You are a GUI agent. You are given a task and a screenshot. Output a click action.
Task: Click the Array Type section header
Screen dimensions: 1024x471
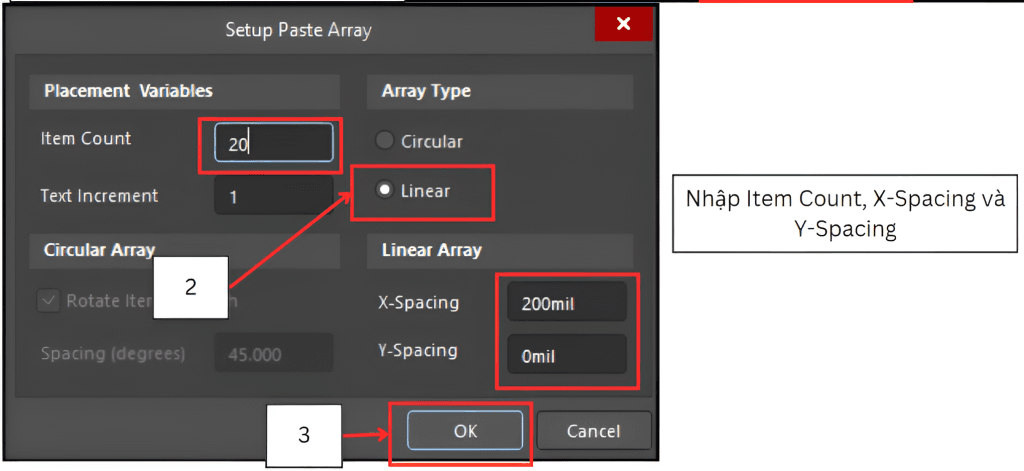pyautogui.click(x=426, y=91)
